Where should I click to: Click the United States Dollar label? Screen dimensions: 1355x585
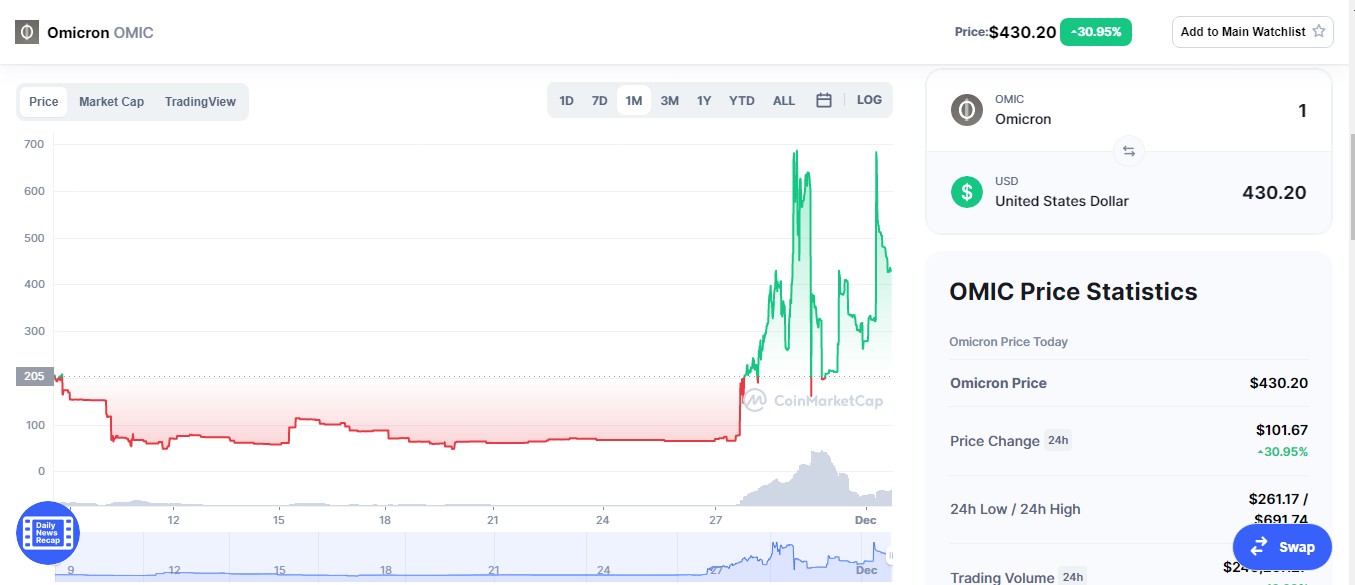tap(1061, 201)
